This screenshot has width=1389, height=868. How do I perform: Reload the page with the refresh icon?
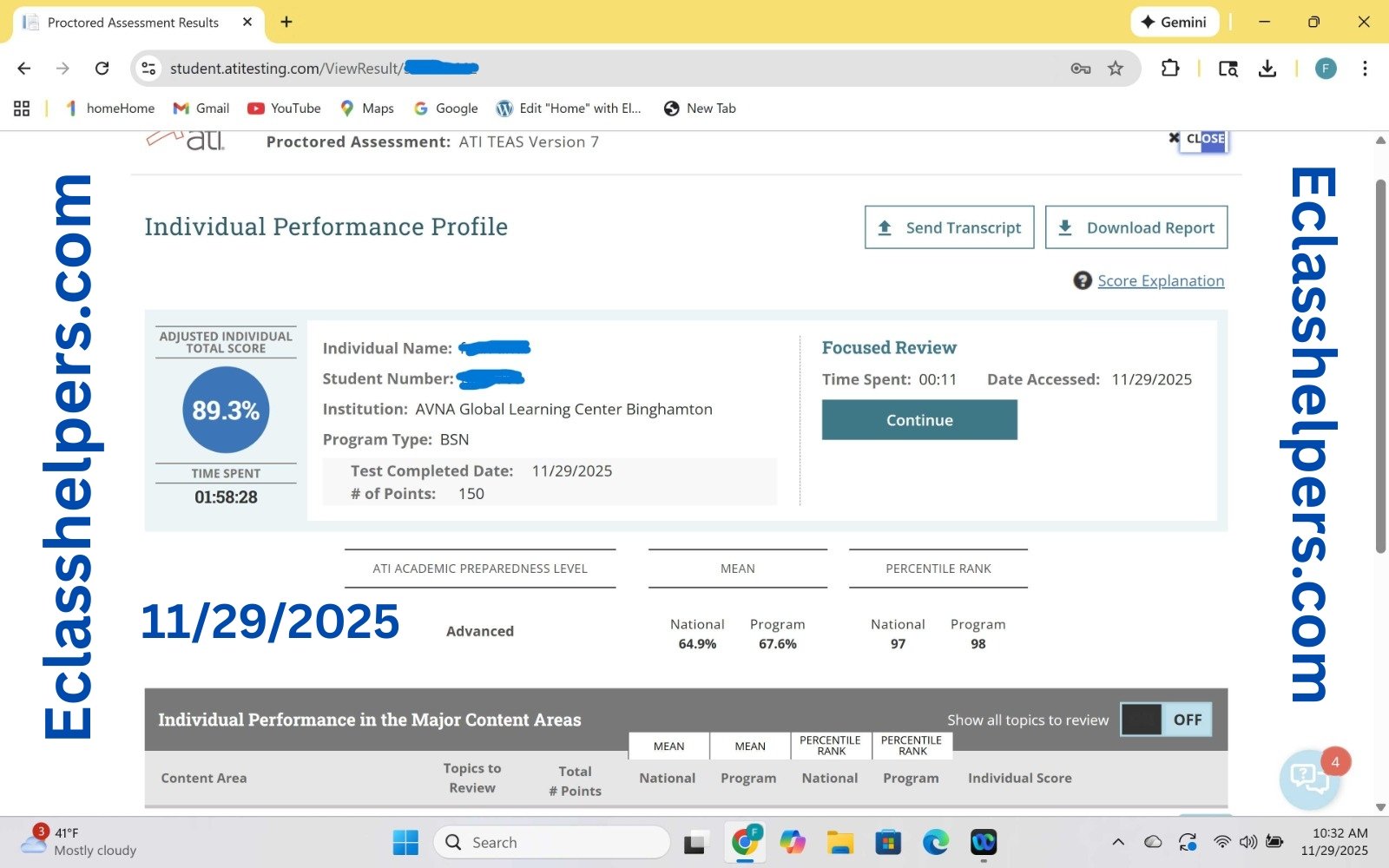(102, 69)
